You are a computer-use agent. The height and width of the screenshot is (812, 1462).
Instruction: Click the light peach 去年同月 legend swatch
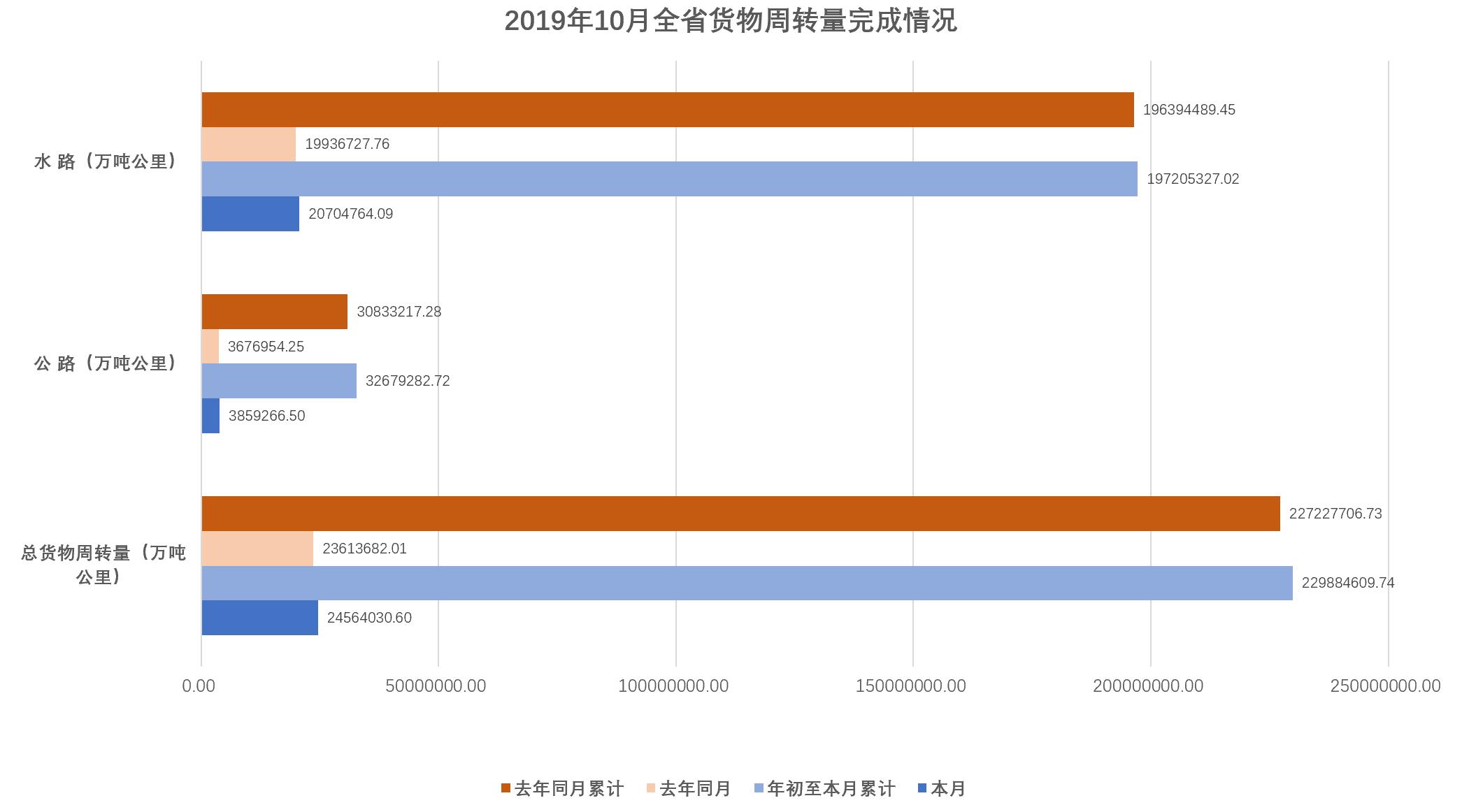pos(651,788)
